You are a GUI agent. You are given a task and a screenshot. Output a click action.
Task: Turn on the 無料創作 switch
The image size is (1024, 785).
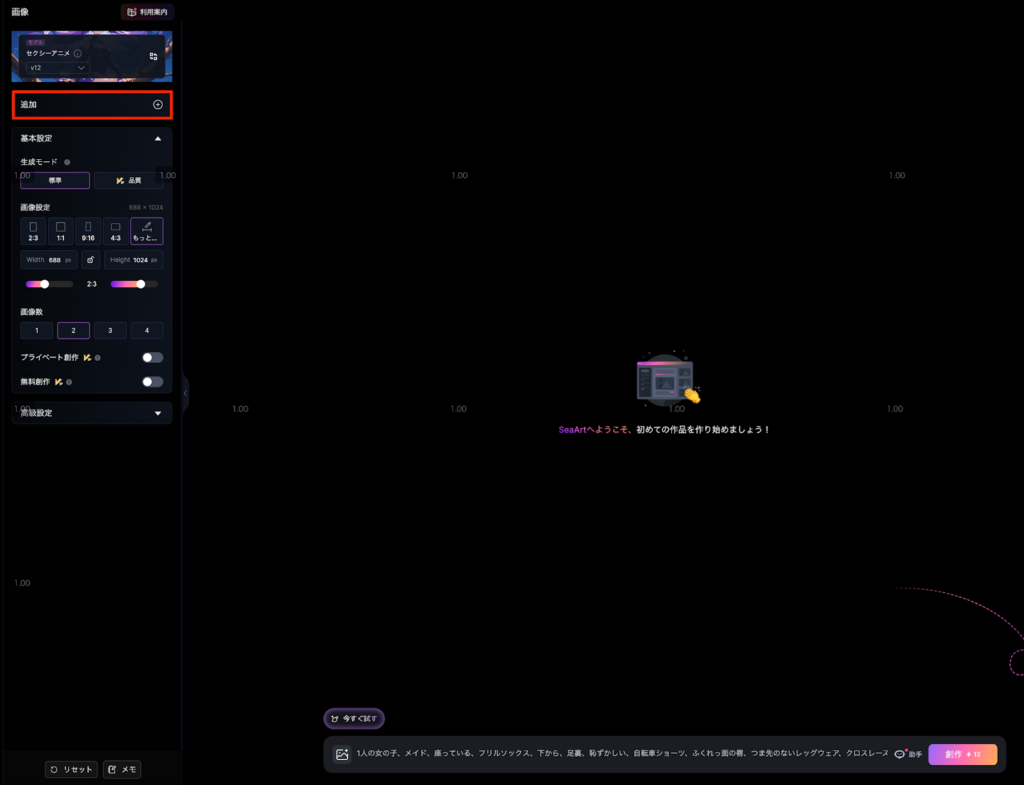tap(152, 381)
